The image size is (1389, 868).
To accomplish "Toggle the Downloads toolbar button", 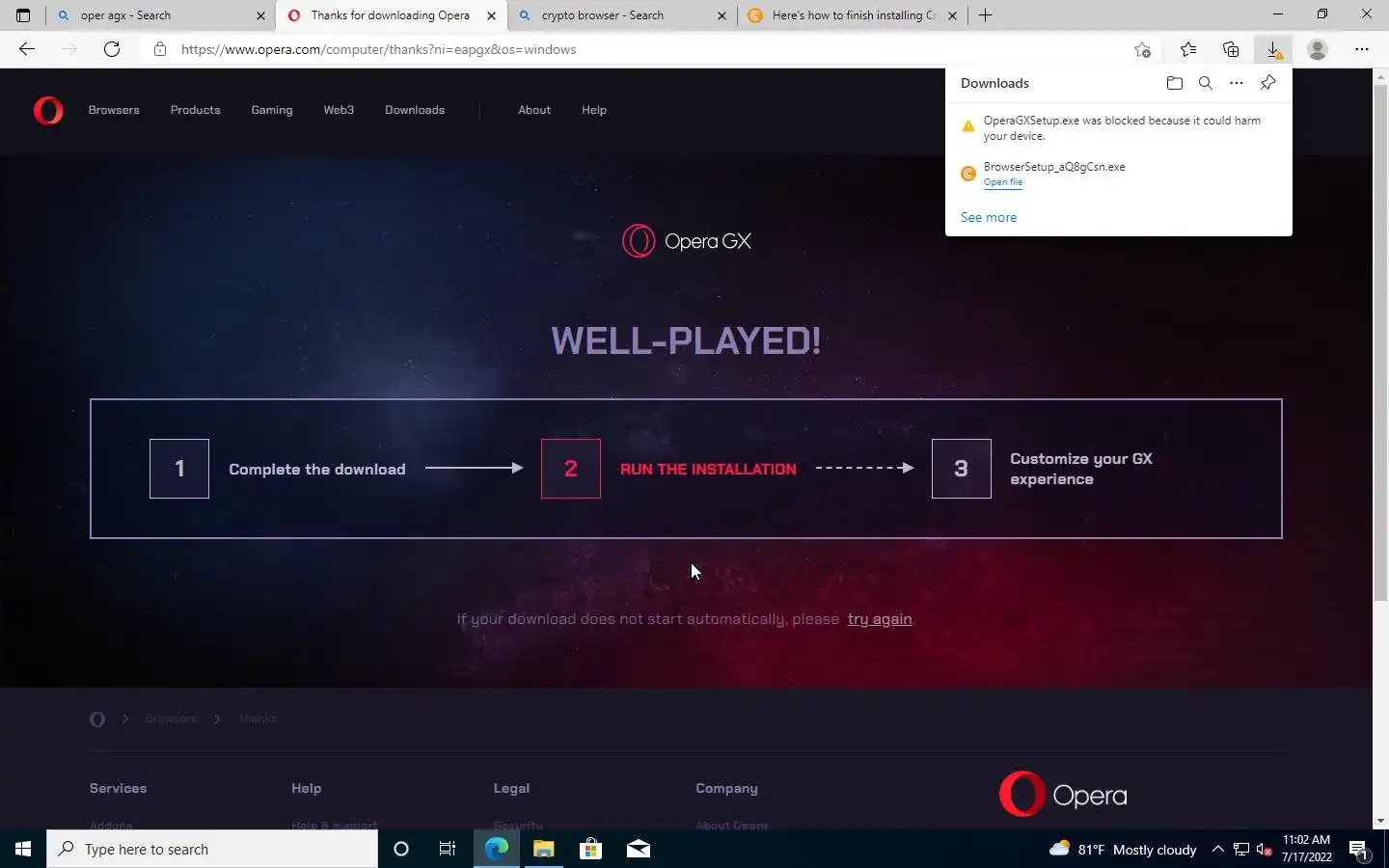I will coord(1273,49).
